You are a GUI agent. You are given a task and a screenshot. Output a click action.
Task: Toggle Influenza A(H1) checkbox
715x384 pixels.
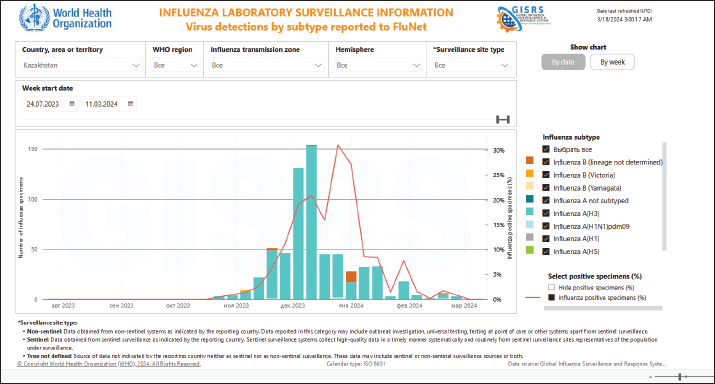pyautogui.click(x=546, y=238)
